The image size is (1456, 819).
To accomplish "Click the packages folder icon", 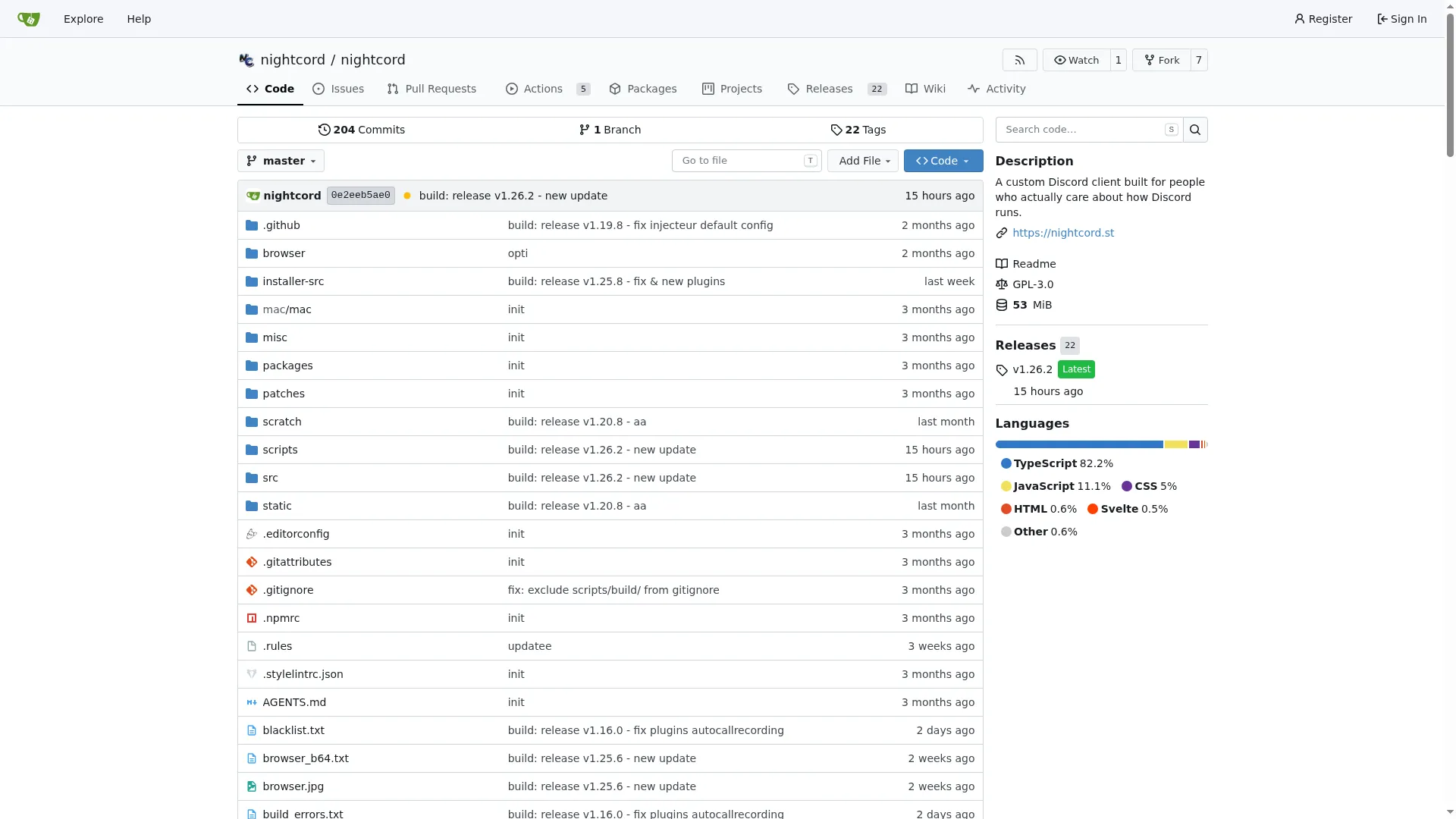I will [x=252, y=366].
